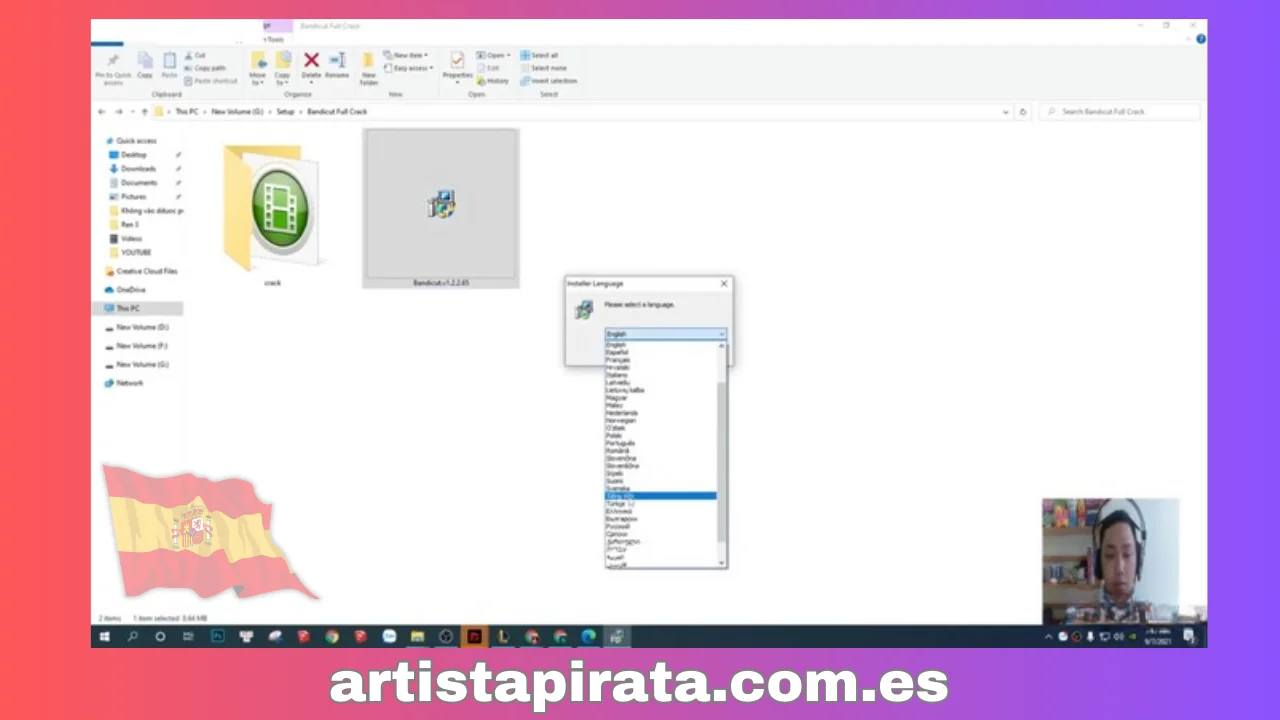Click Select all in ribbon
The image size is (1280, 720).
pos(540,55)
